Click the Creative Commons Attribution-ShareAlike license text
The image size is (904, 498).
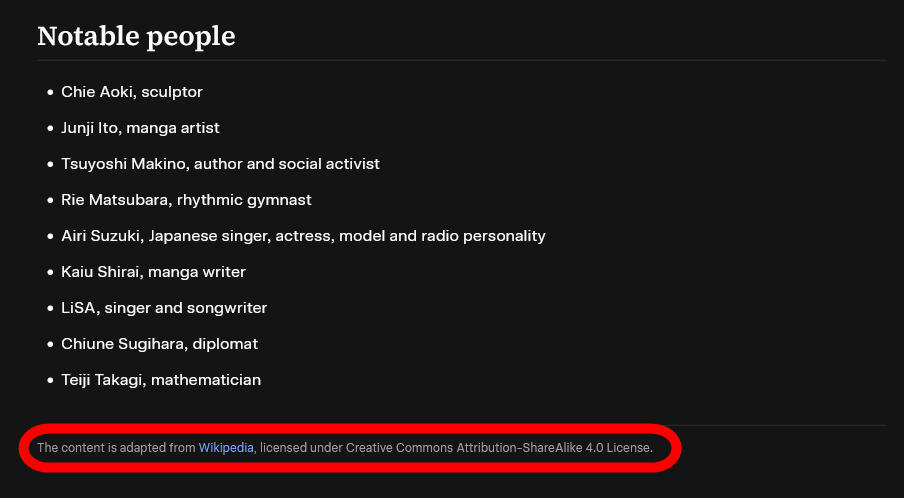[499, 448]
